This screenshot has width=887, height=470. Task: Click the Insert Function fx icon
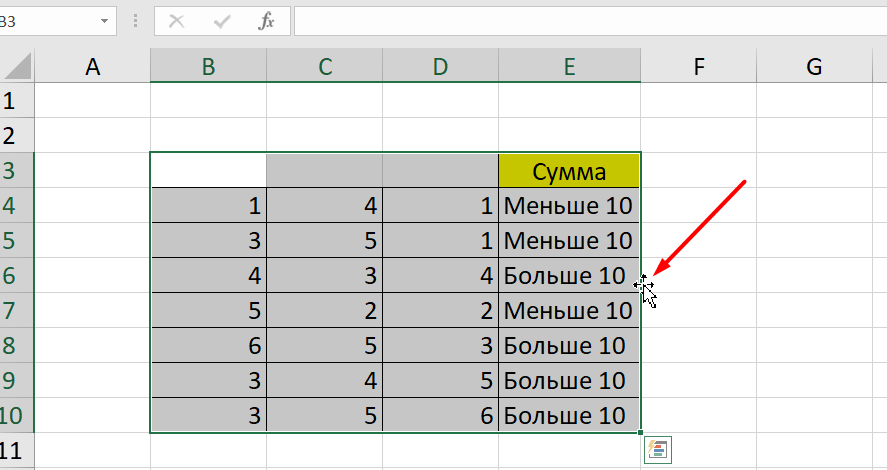coord(266,21)
